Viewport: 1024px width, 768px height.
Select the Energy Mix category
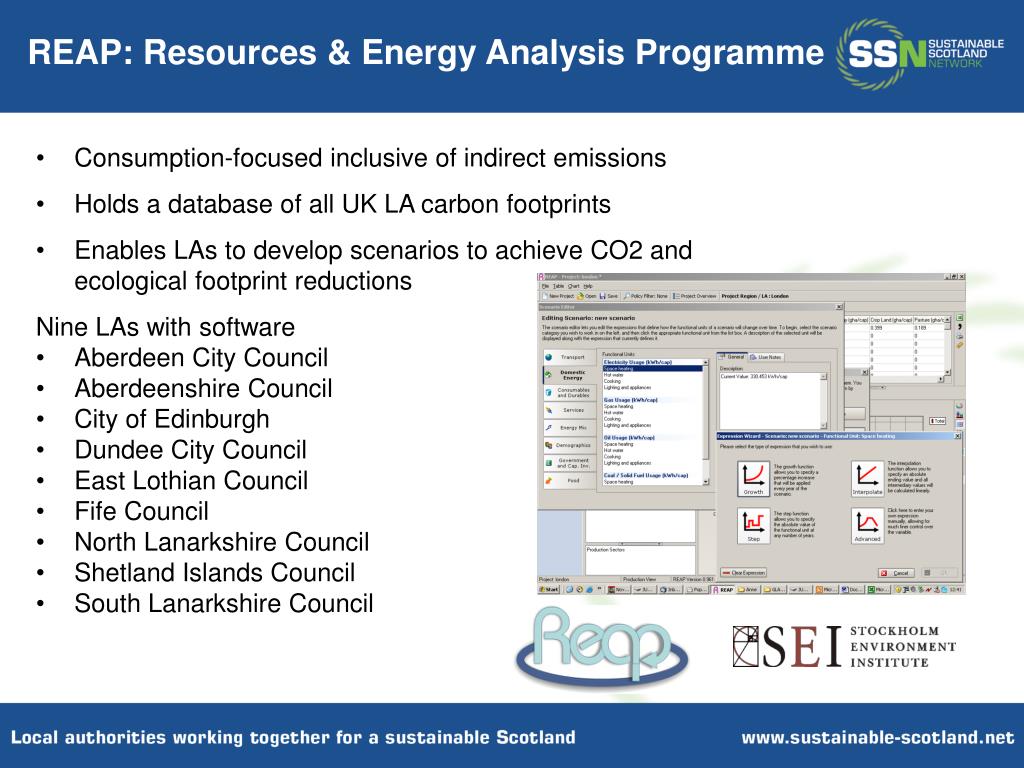(x=570, y=428)
